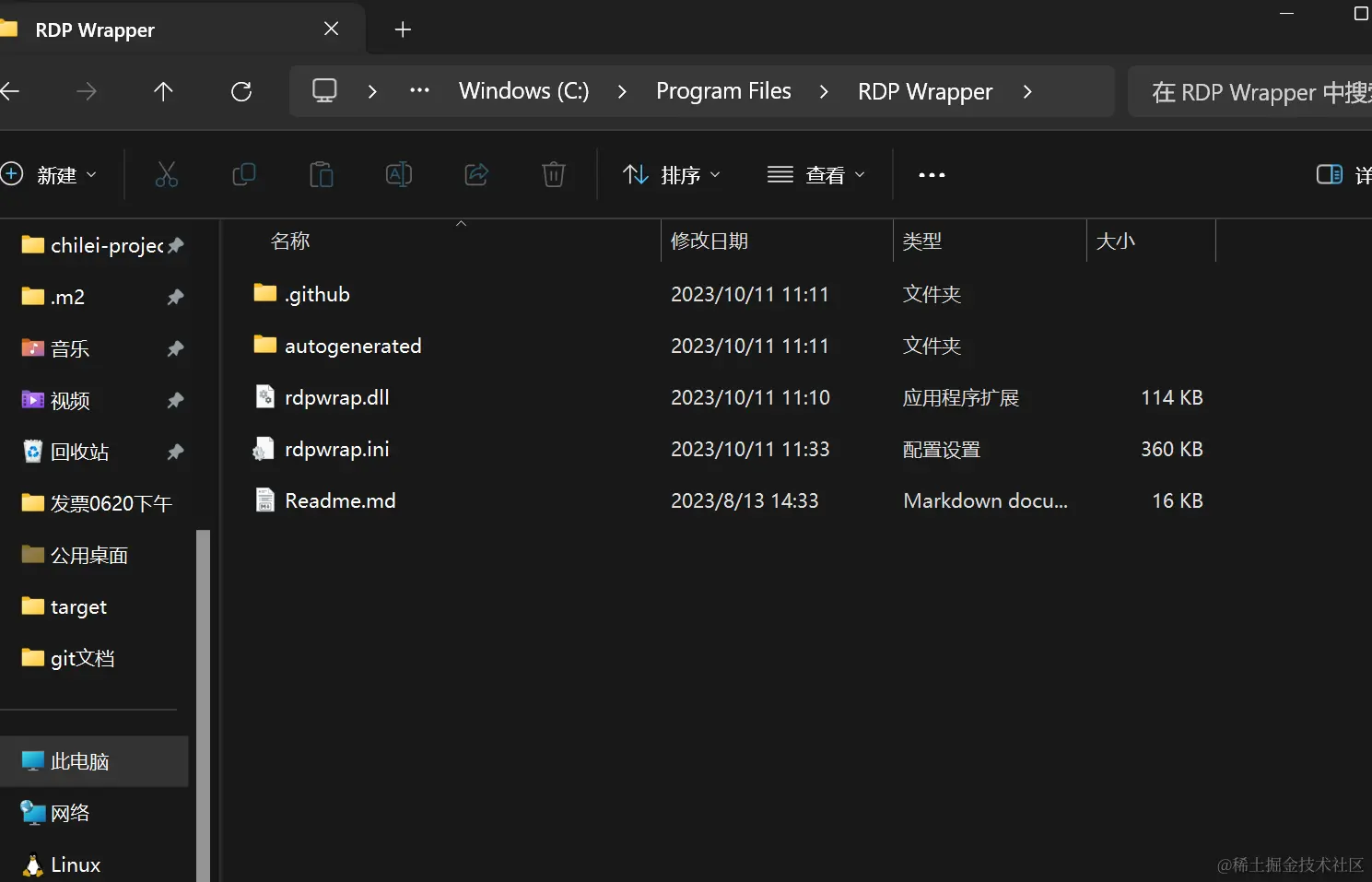This screenshot has height=882, width=1372.
Task: Toggle the details pane icon
Action: [x=1330, y=174]
